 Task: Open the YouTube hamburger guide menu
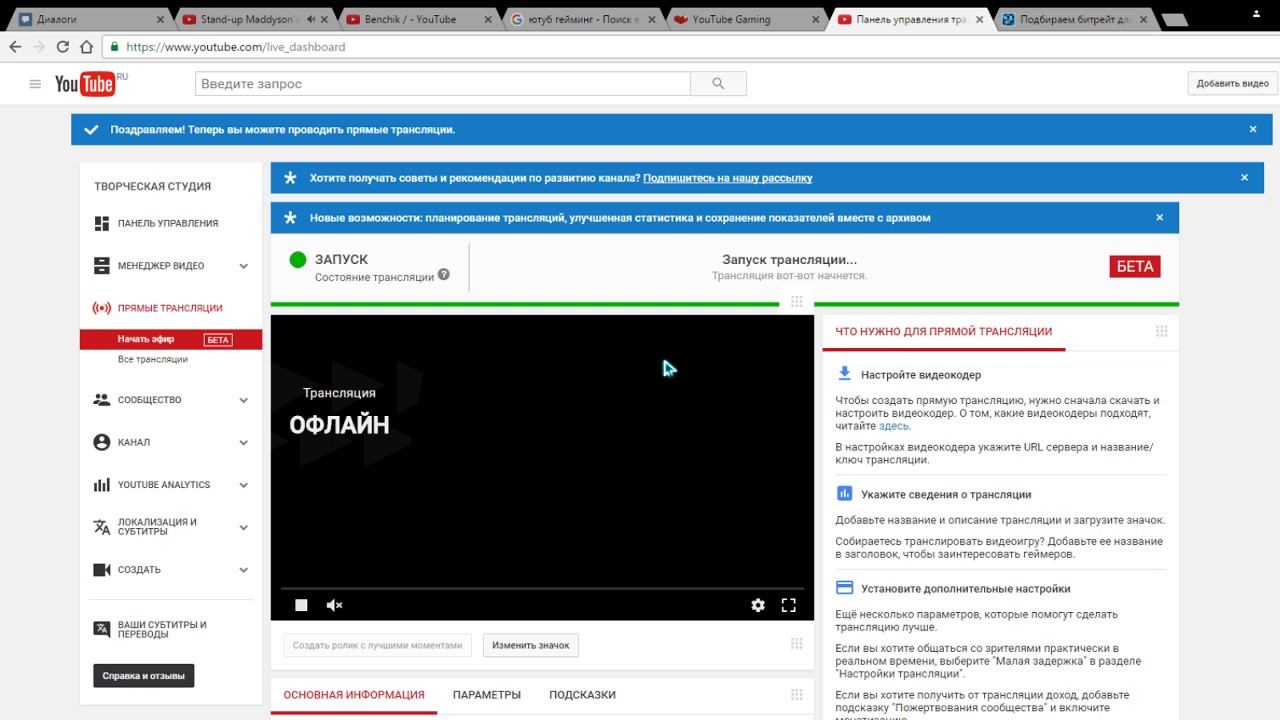[35, 84]
